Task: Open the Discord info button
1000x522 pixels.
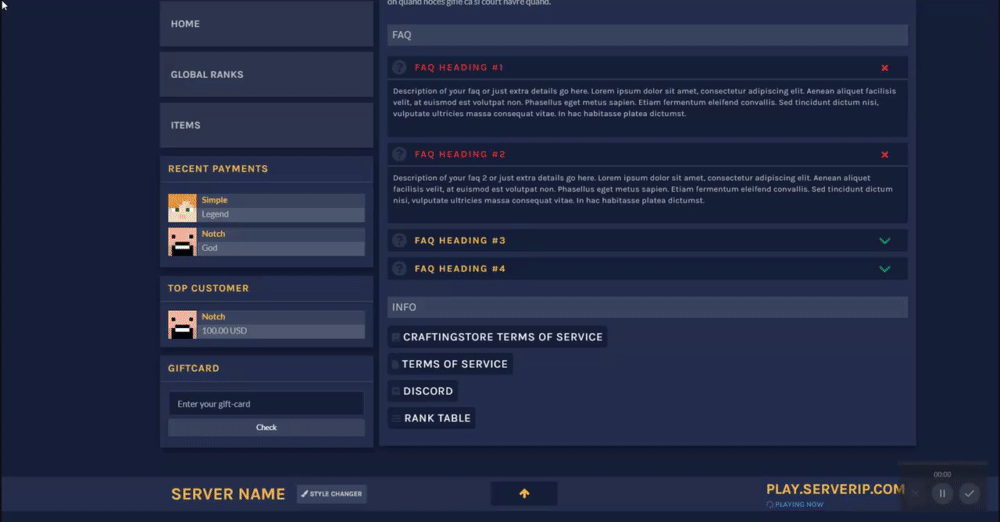Action: pos(423,391)
